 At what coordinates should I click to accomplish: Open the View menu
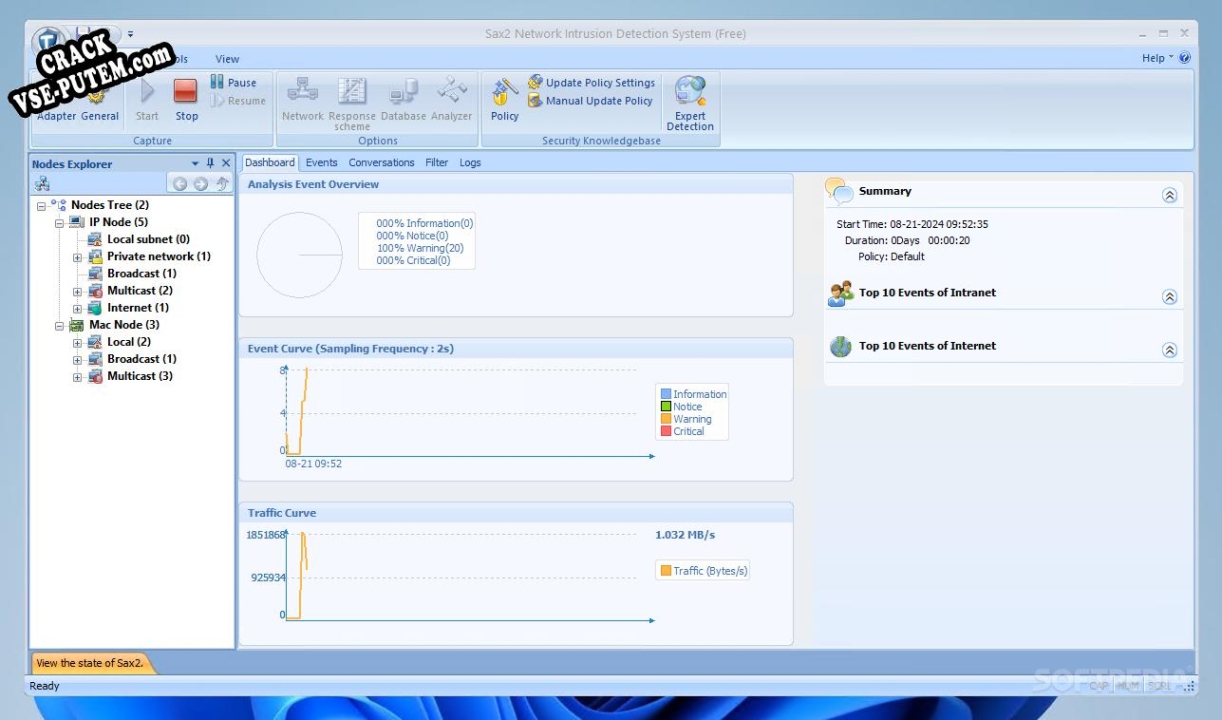(227, 59)
